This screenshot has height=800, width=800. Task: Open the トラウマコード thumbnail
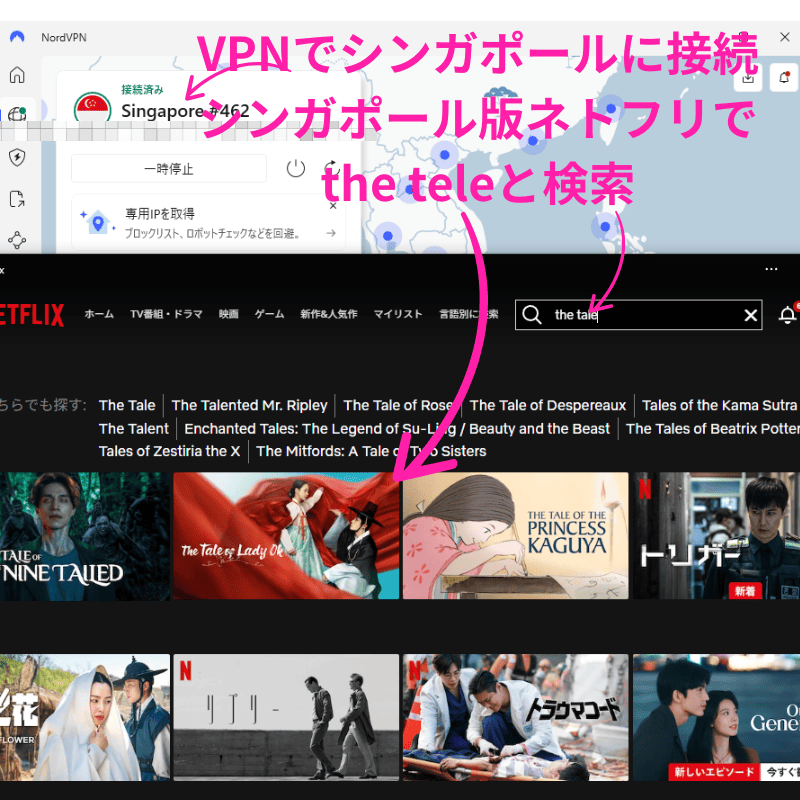coord(516,717)
